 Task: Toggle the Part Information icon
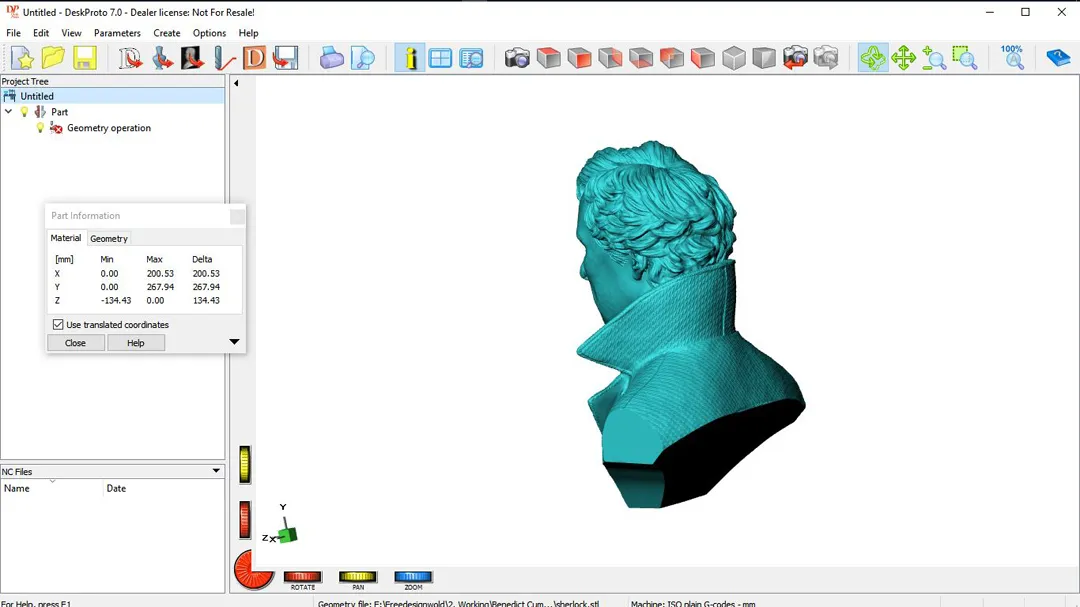click(410, 58)
